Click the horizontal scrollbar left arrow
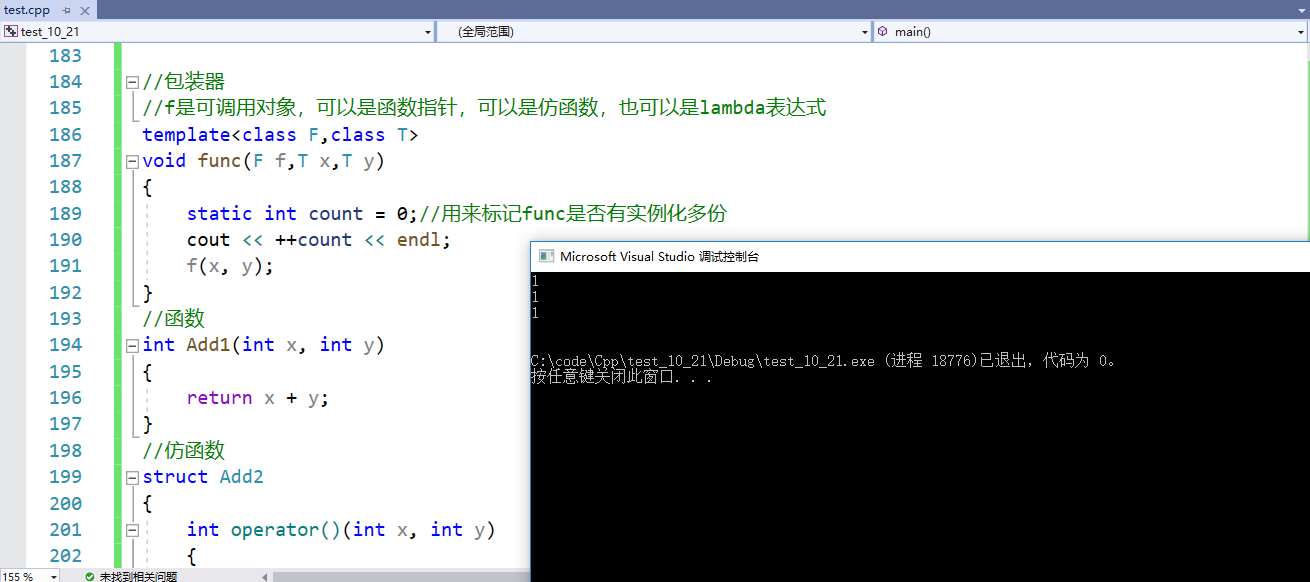This screenshot has width=1310, height=582. [x=265, y=576]
